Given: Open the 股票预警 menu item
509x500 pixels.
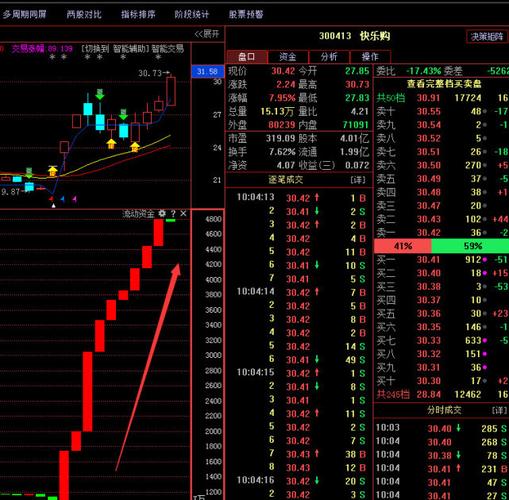Looking at the screenshot, I should (246, 14).
